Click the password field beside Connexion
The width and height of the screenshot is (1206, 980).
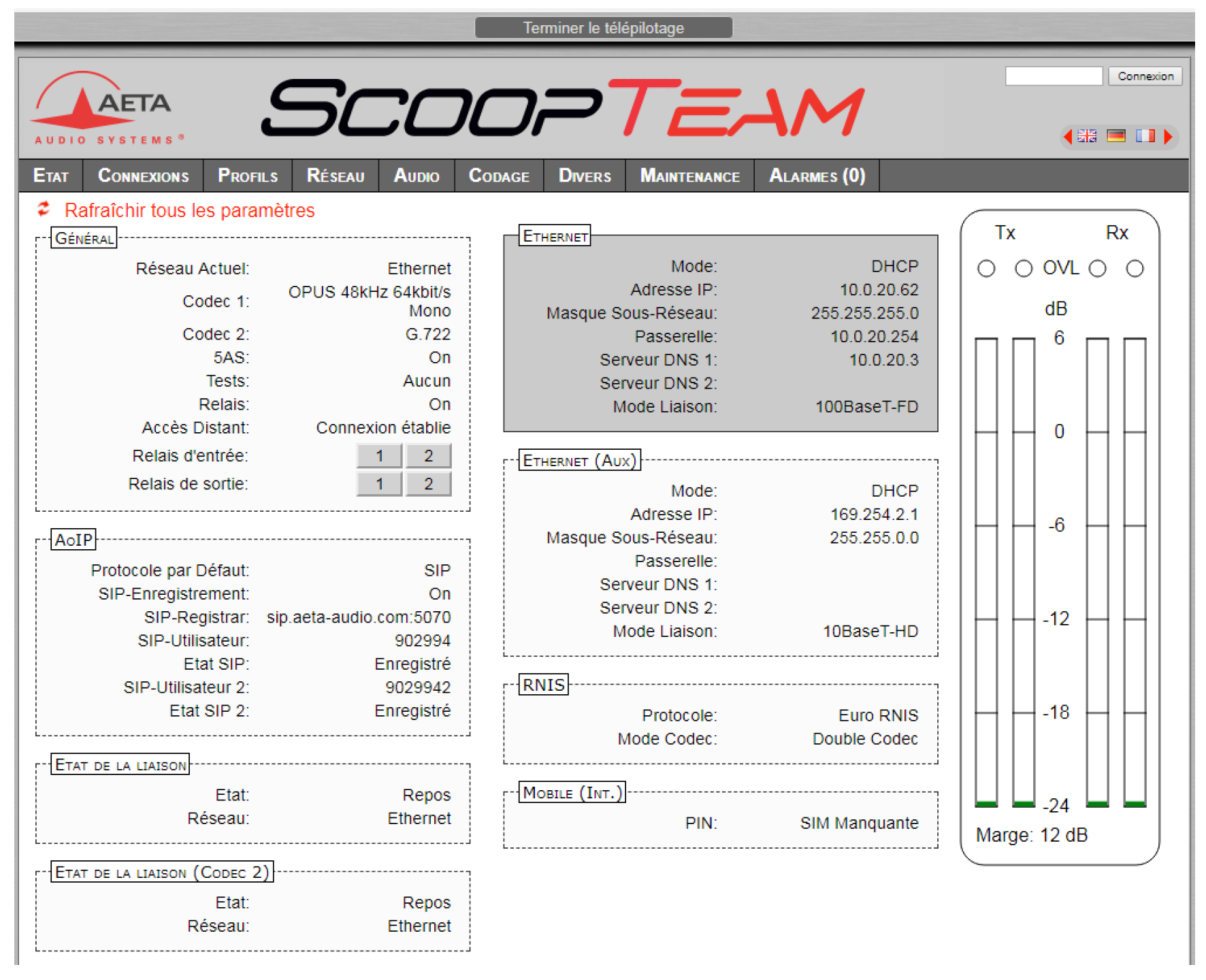(x=1054, y=76)
